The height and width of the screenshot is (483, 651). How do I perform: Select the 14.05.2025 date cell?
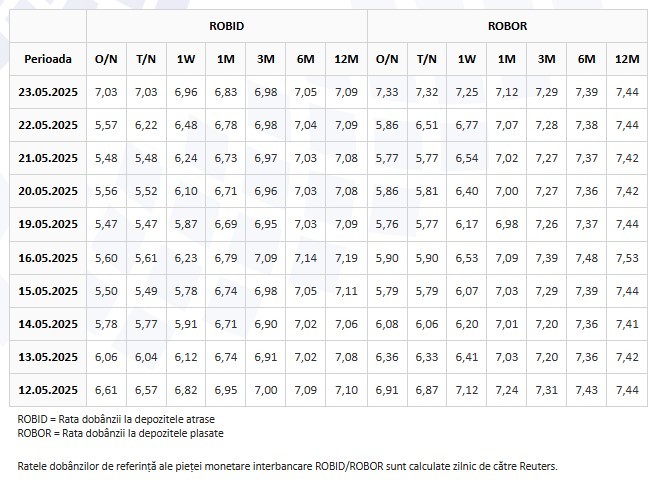point(48,324)
